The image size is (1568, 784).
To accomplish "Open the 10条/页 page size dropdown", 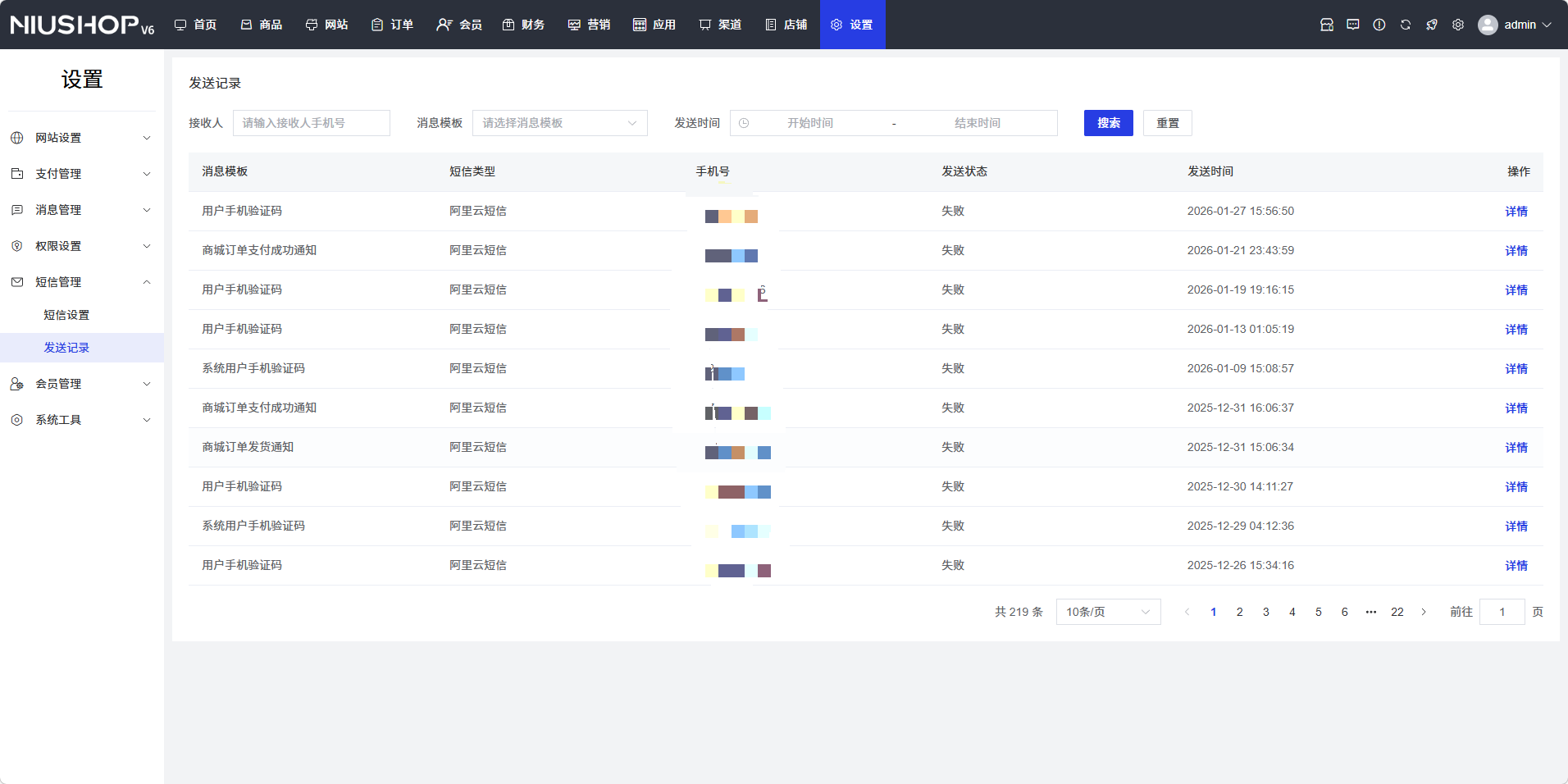I will [x=1108, y=612].
